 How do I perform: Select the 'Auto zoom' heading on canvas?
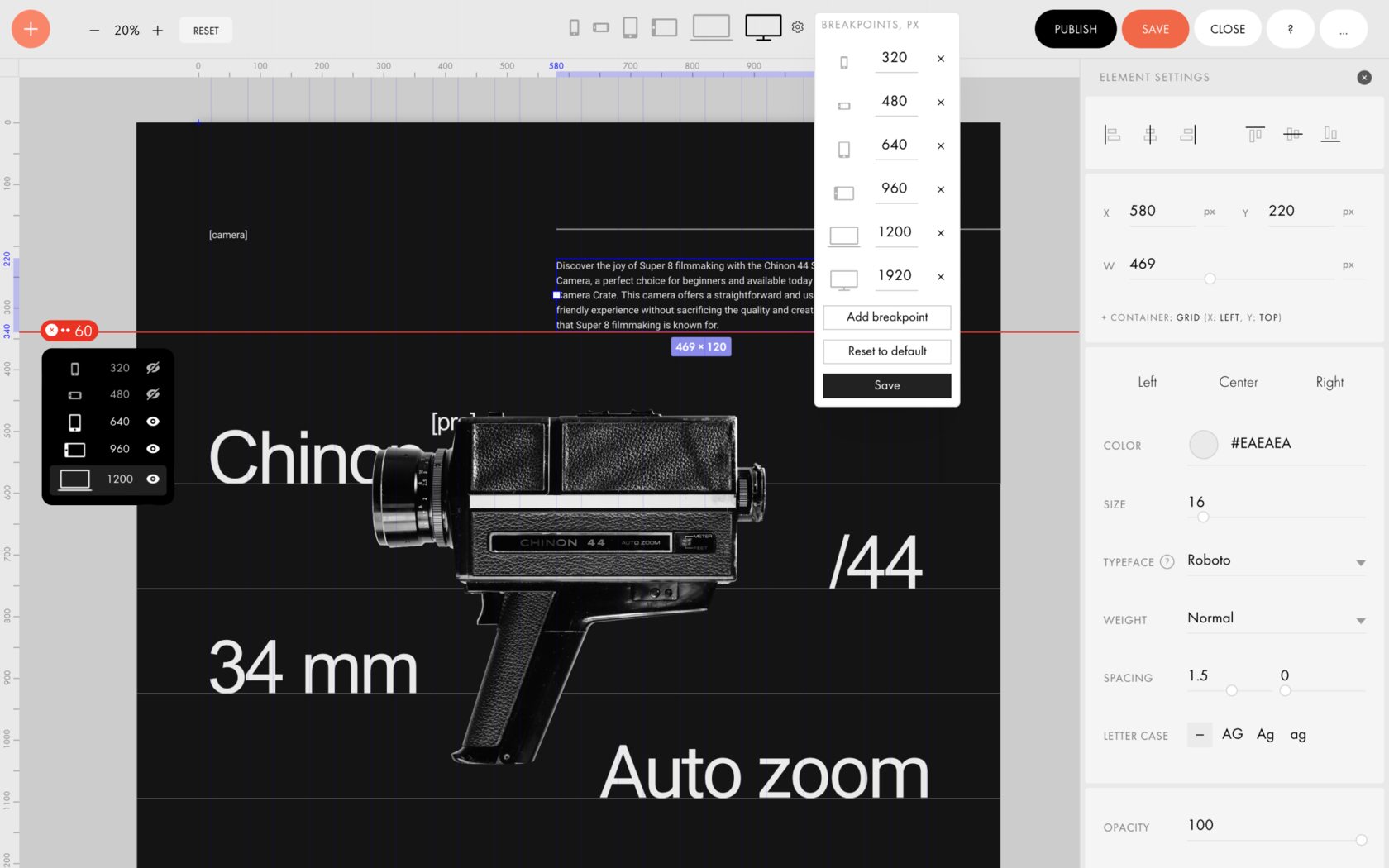pos(765,773)
